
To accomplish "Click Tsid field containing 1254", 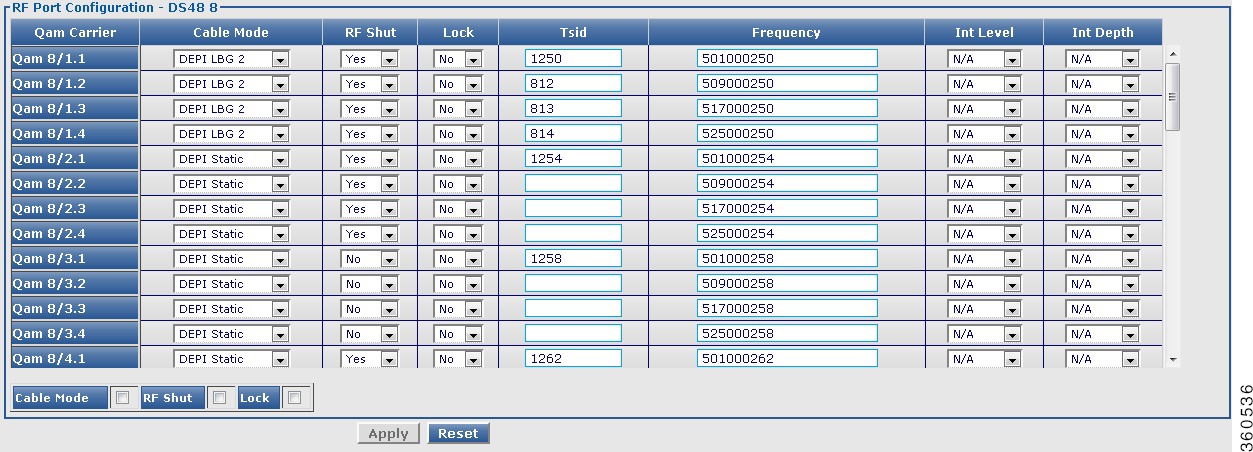I will pyautogui.click(x=573, y=159).
